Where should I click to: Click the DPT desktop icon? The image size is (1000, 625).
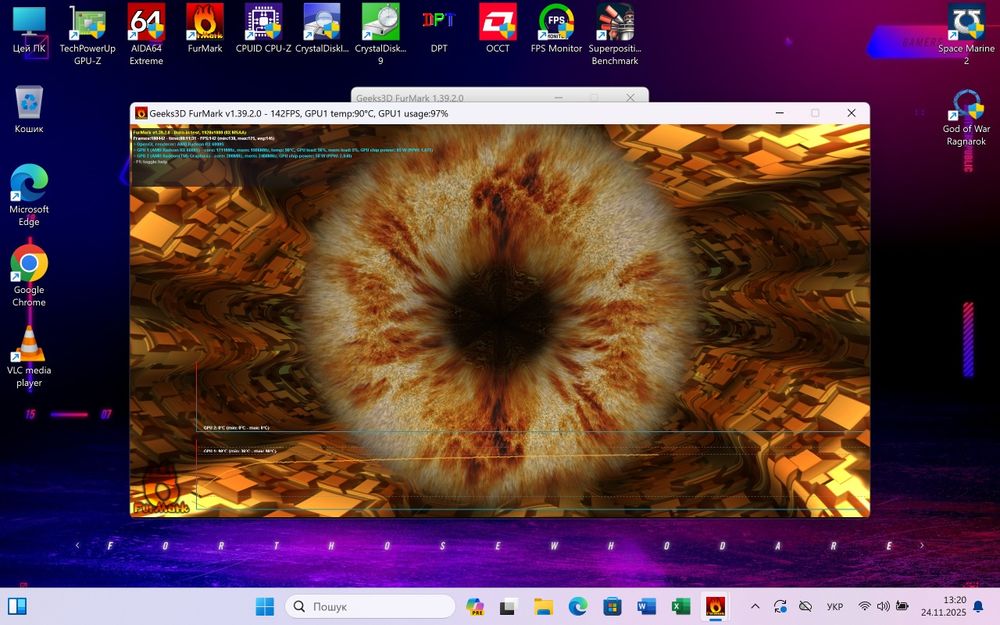(x=439, y=22)
